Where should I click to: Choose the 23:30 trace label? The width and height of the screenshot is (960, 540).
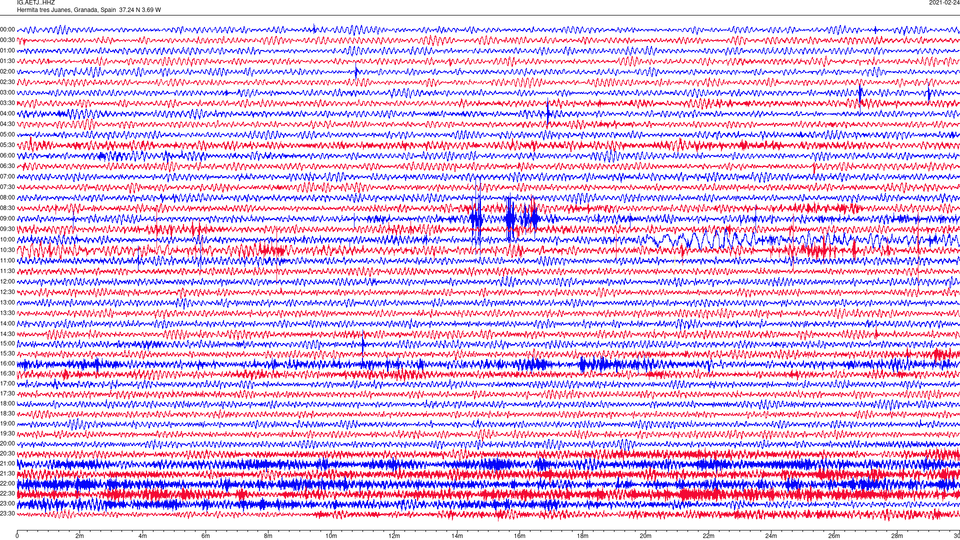pyautogui.click(x=7, y=513)
